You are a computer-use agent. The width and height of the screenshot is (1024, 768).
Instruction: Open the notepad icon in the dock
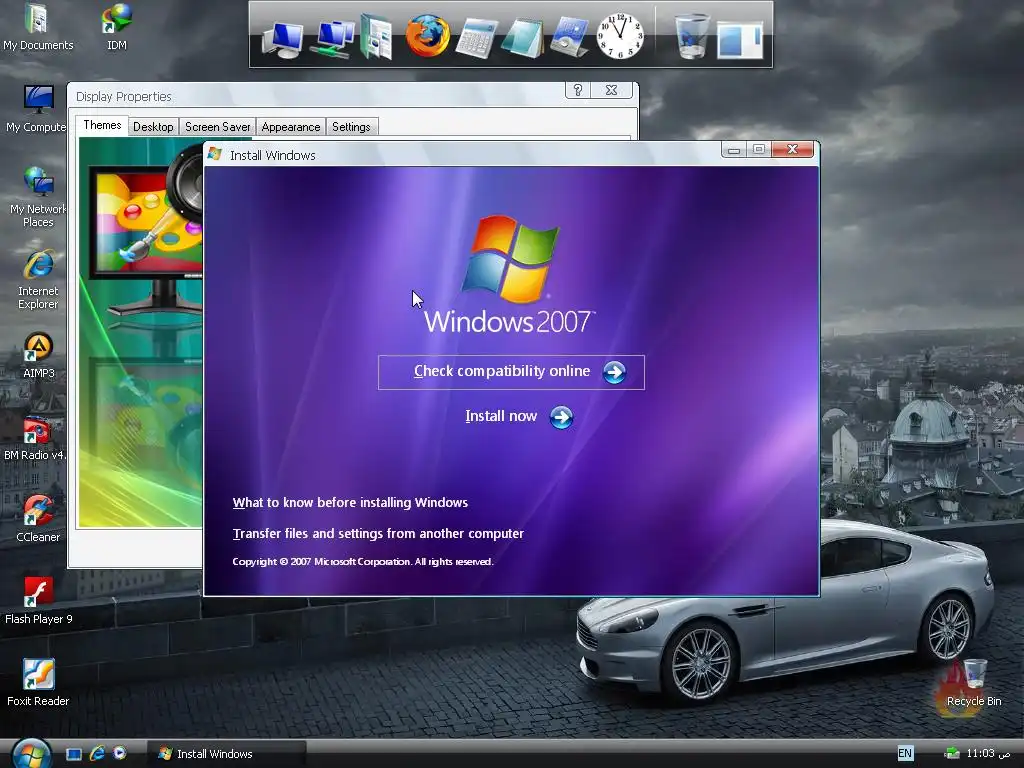(x=522, y=39)
